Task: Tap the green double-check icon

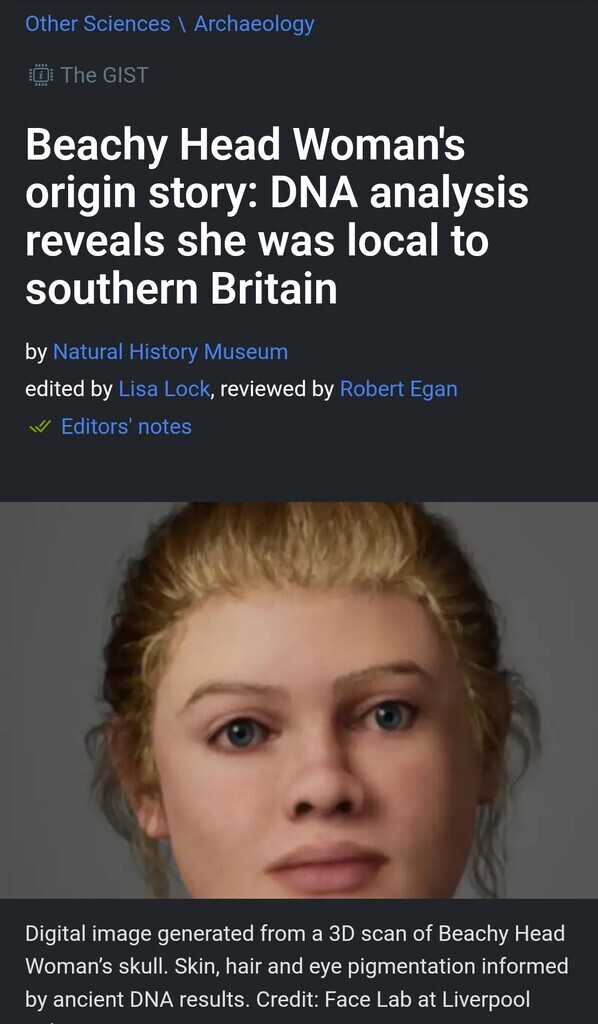Action: point(40,426)
